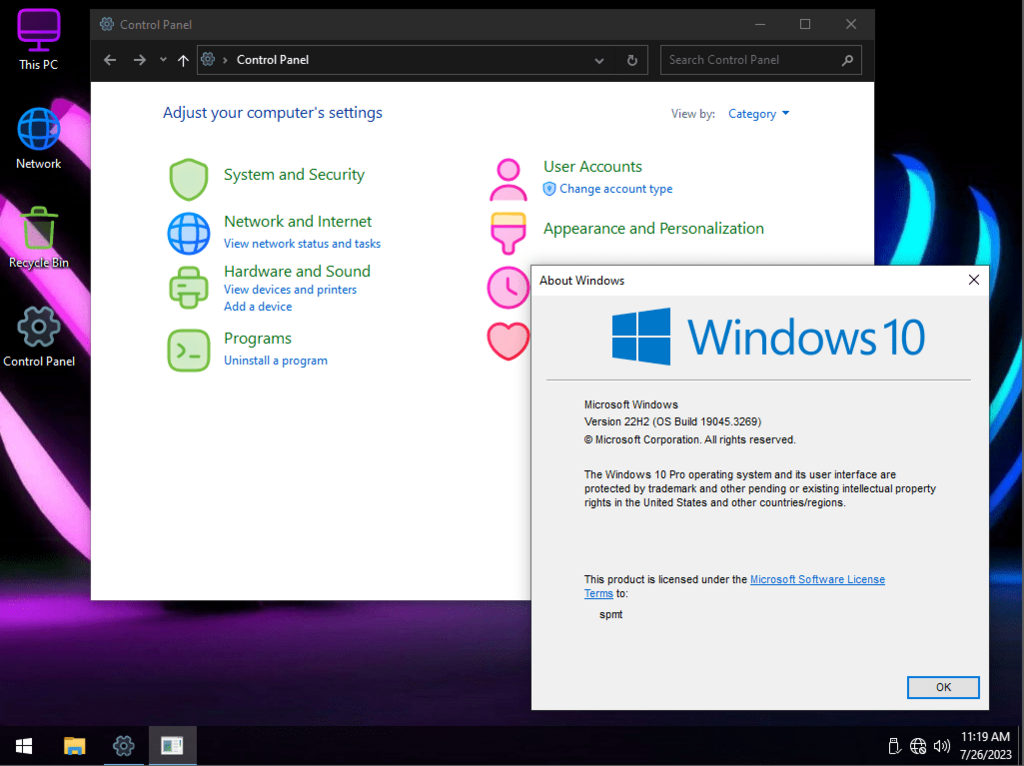Click the Hardware and Sound printer icon
Image resolution: width=1024 pixels, height=766 pixels.
click(189, 287)
